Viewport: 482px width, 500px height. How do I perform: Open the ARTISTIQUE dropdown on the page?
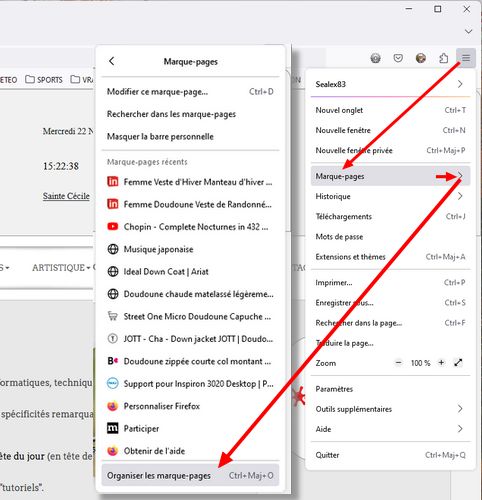[x=61, y=268]
